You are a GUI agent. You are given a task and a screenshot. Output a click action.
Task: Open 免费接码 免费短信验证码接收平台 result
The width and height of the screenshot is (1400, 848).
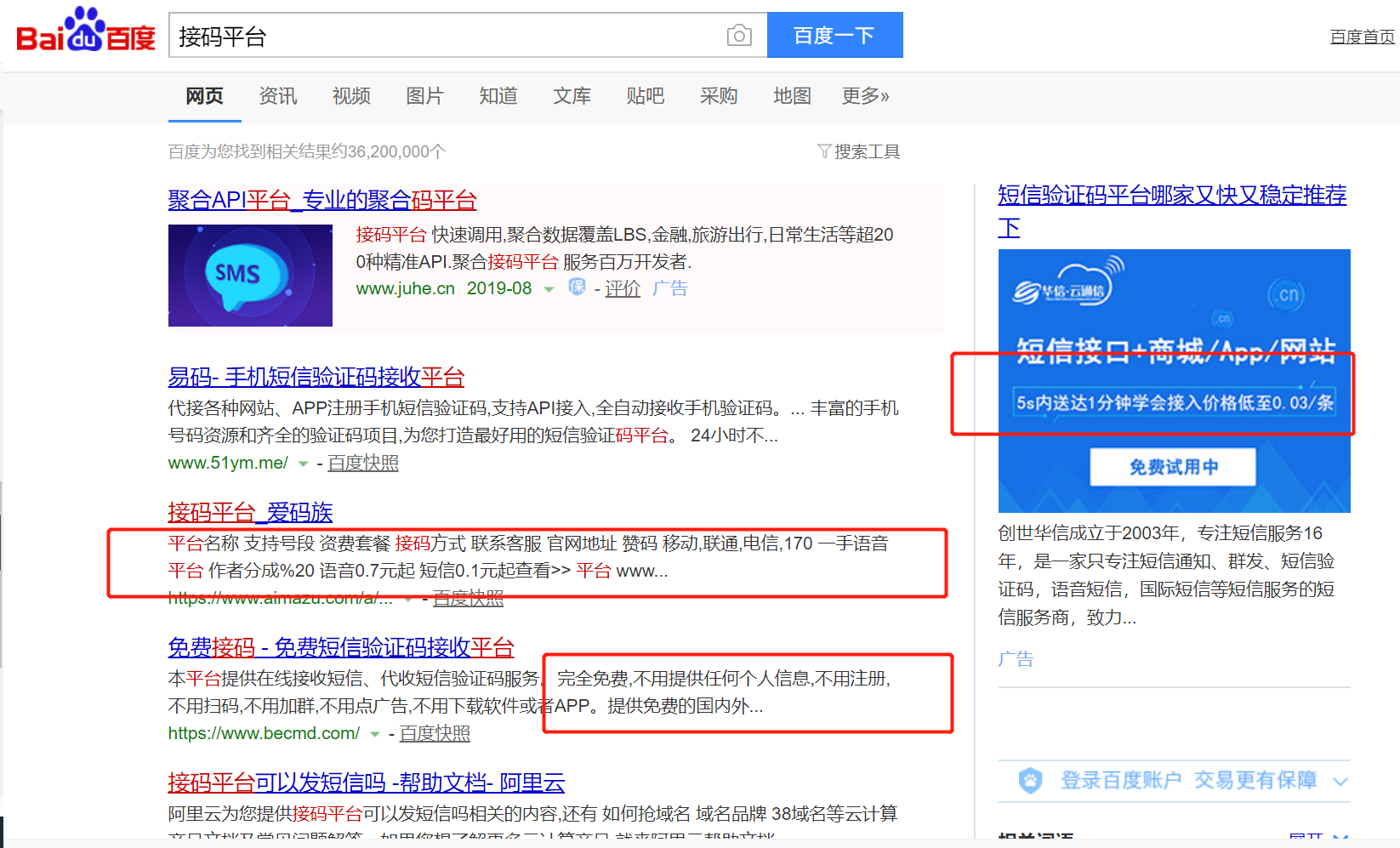[341, 647]
